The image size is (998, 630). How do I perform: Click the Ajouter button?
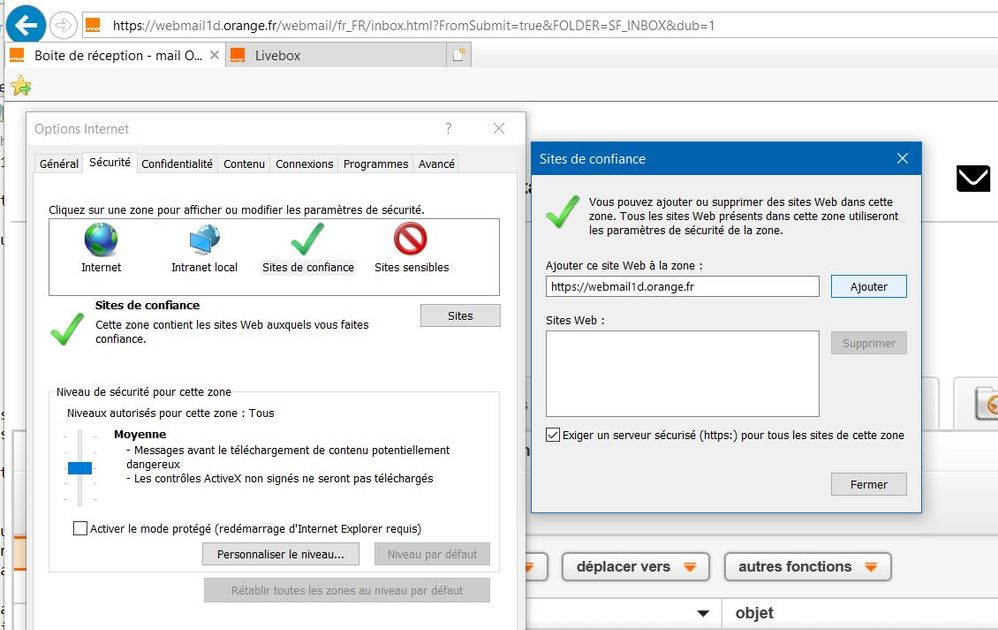[868, 287]
